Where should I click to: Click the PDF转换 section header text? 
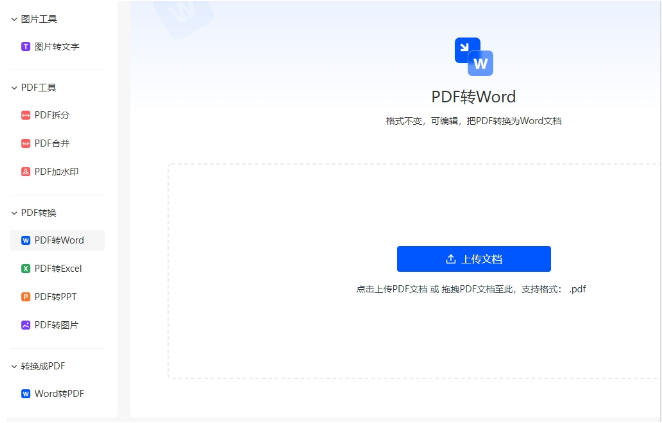tap(38, 213)
